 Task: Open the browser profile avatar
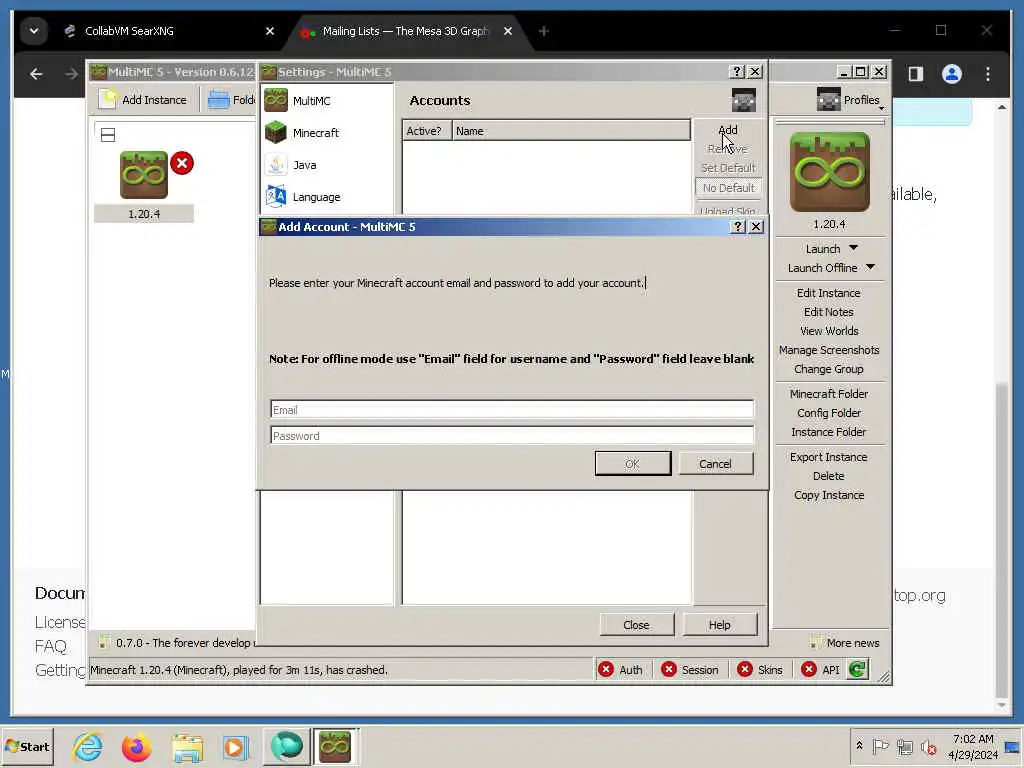click(x=952, y=74)
